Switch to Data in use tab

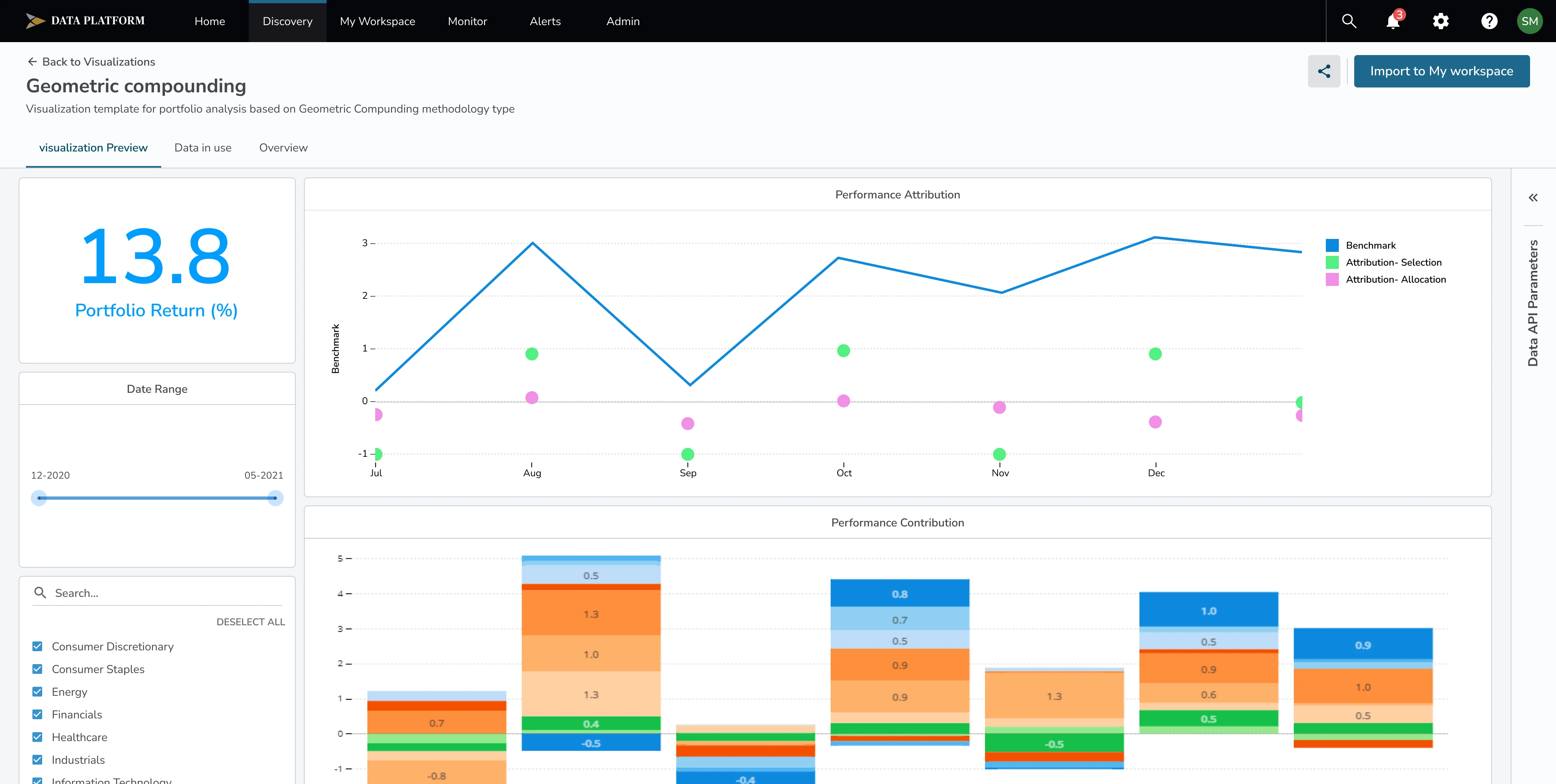[203, 148]
